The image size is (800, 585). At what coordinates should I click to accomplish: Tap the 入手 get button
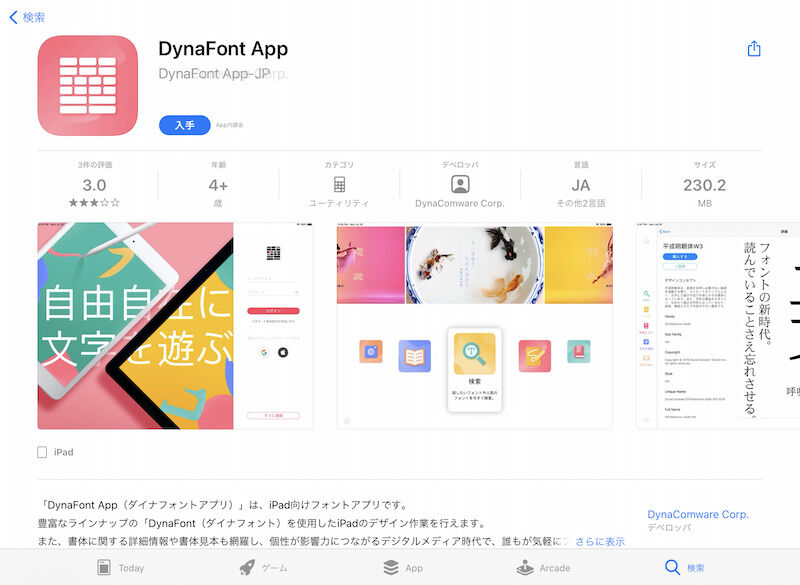[185, 125]
